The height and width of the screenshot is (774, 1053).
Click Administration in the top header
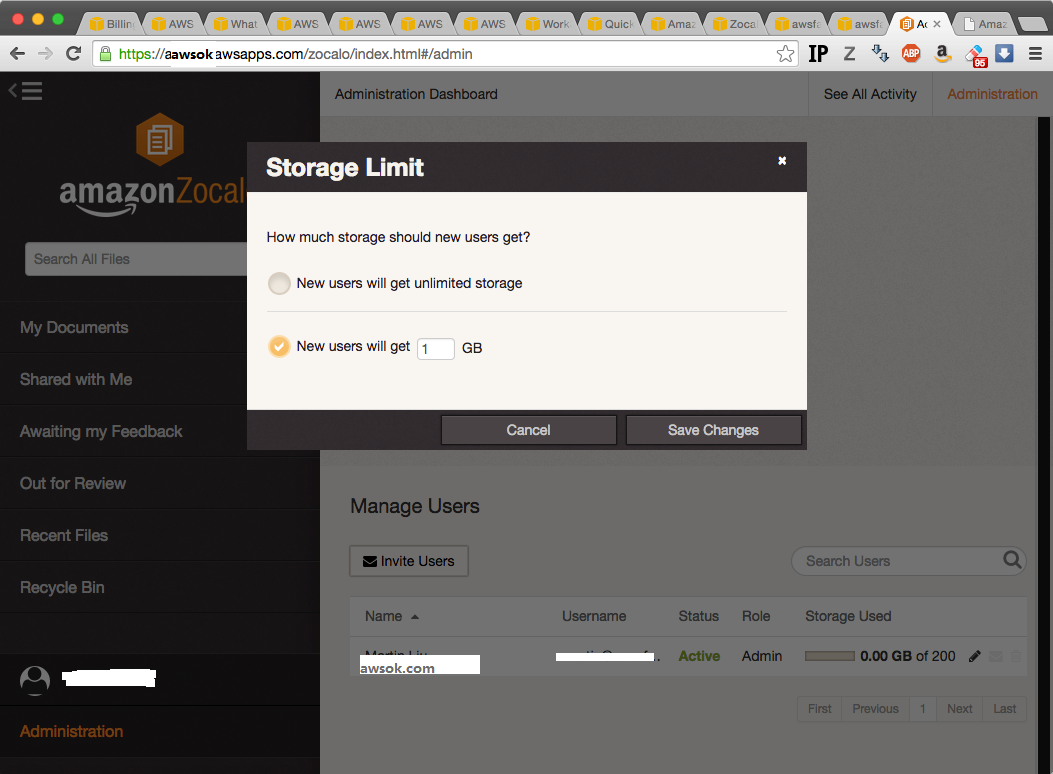993,94
